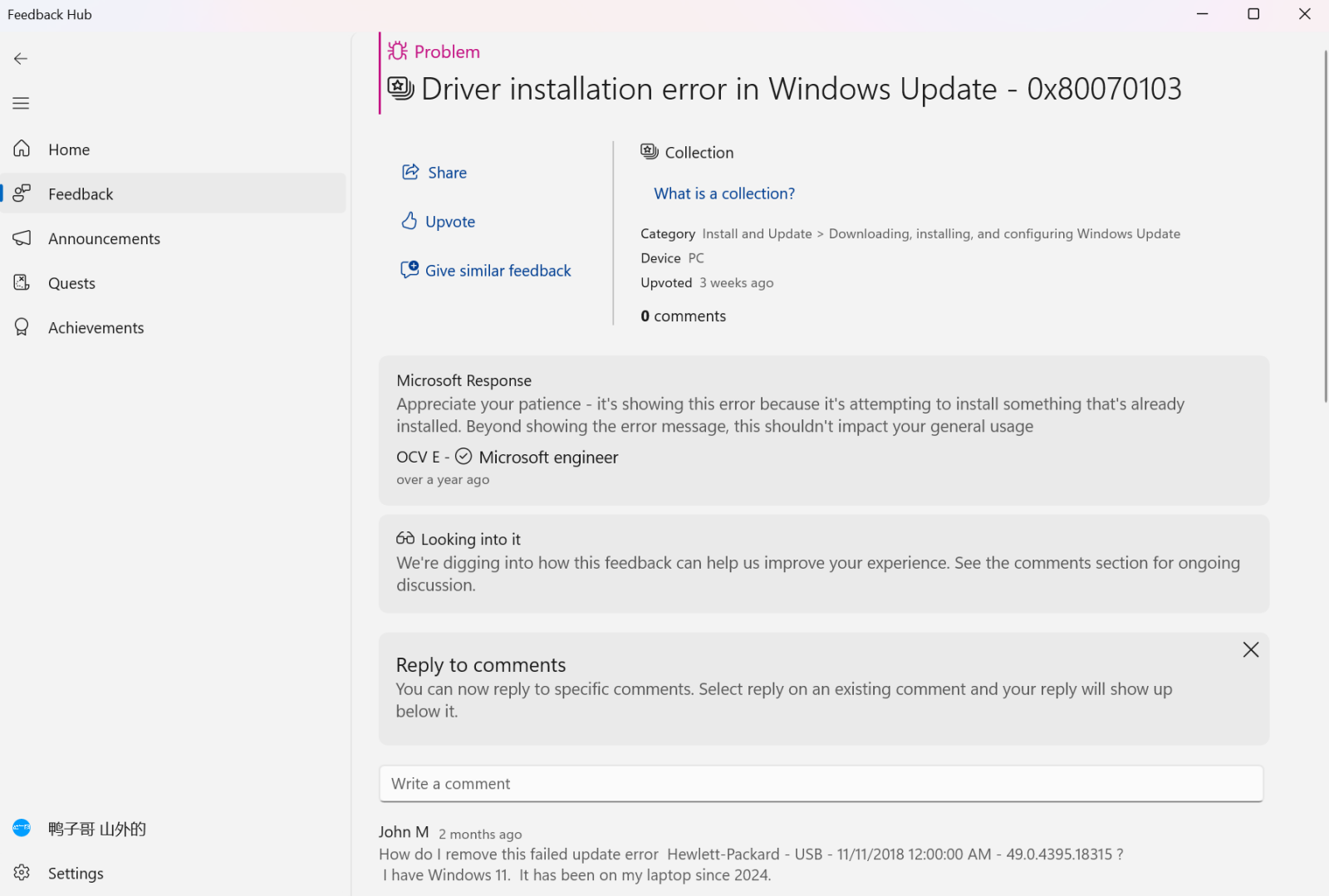Open the Feedback section
1329x896 pixels.
tap(81, 194)
